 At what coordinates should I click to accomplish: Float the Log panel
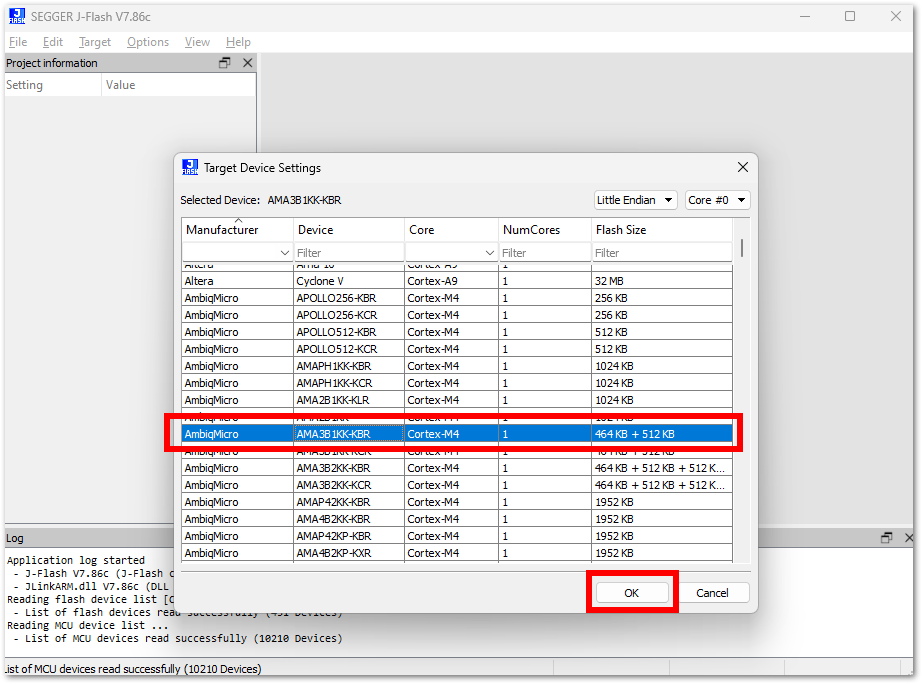tap(887, 538)
